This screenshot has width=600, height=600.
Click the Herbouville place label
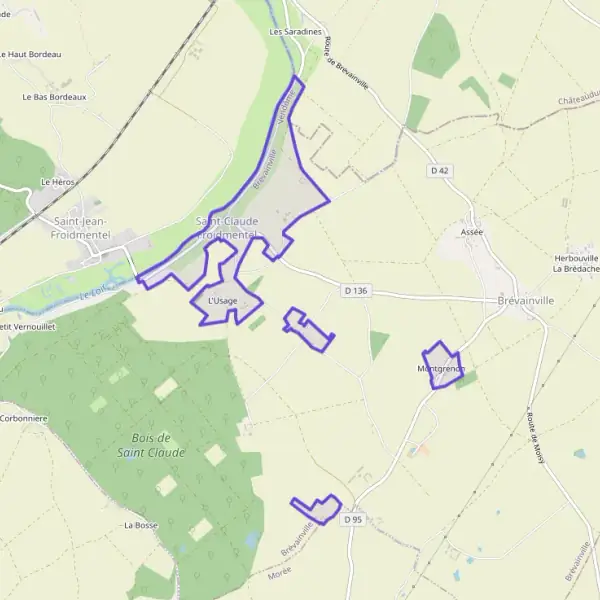576,259
